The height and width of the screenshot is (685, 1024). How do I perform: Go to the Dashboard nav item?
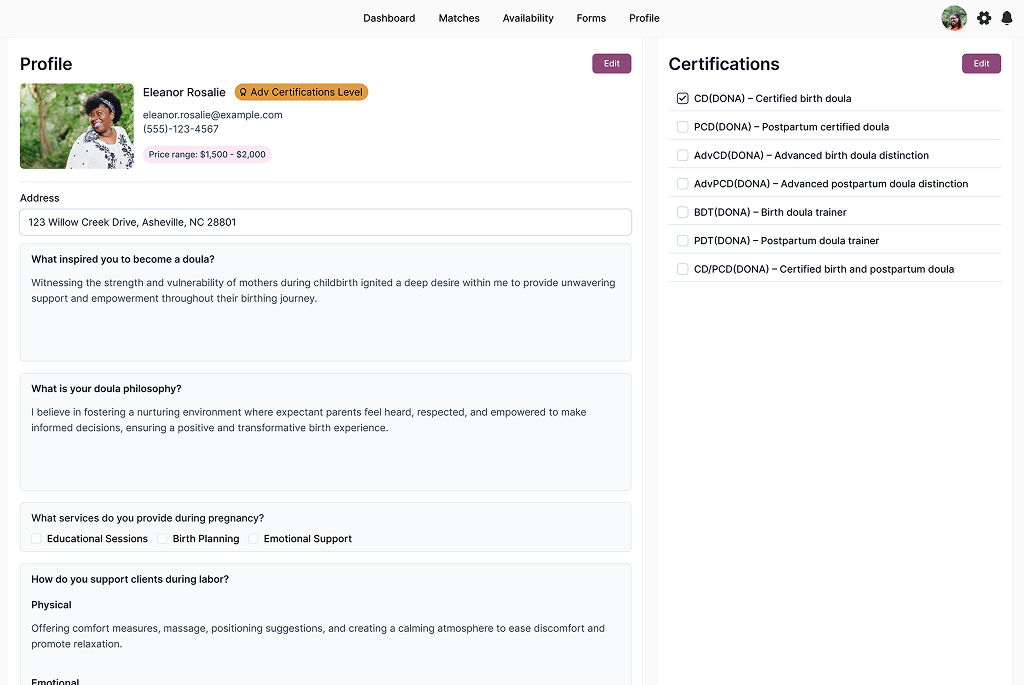[x=389, y=18]
